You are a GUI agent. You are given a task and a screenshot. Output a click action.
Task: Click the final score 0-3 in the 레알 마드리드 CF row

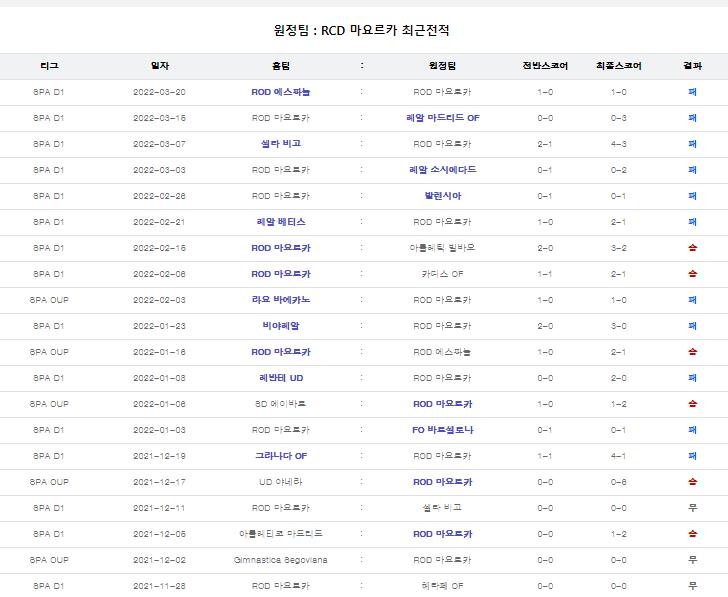(618, 118)
